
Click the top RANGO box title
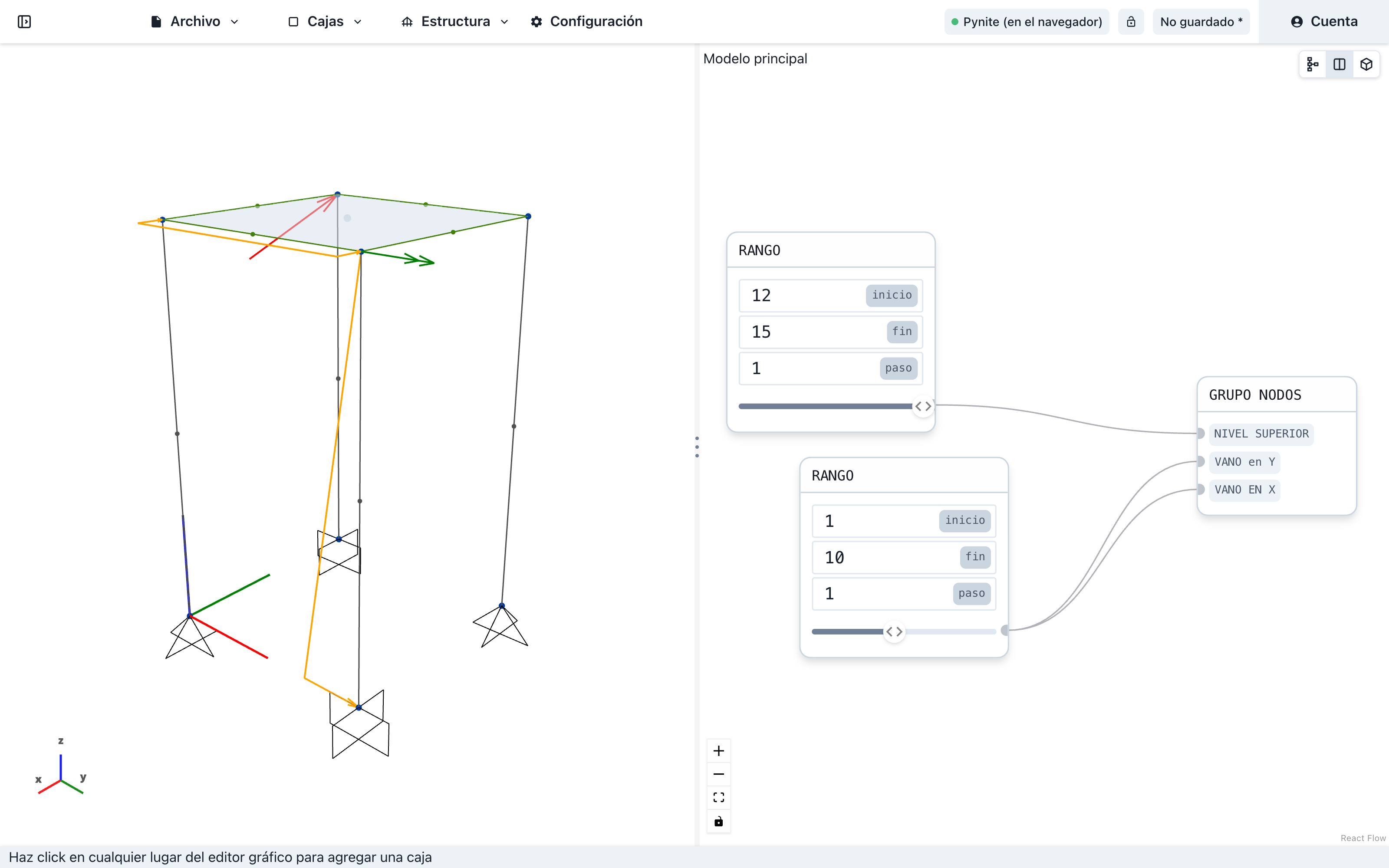click(x=759, y=250)
